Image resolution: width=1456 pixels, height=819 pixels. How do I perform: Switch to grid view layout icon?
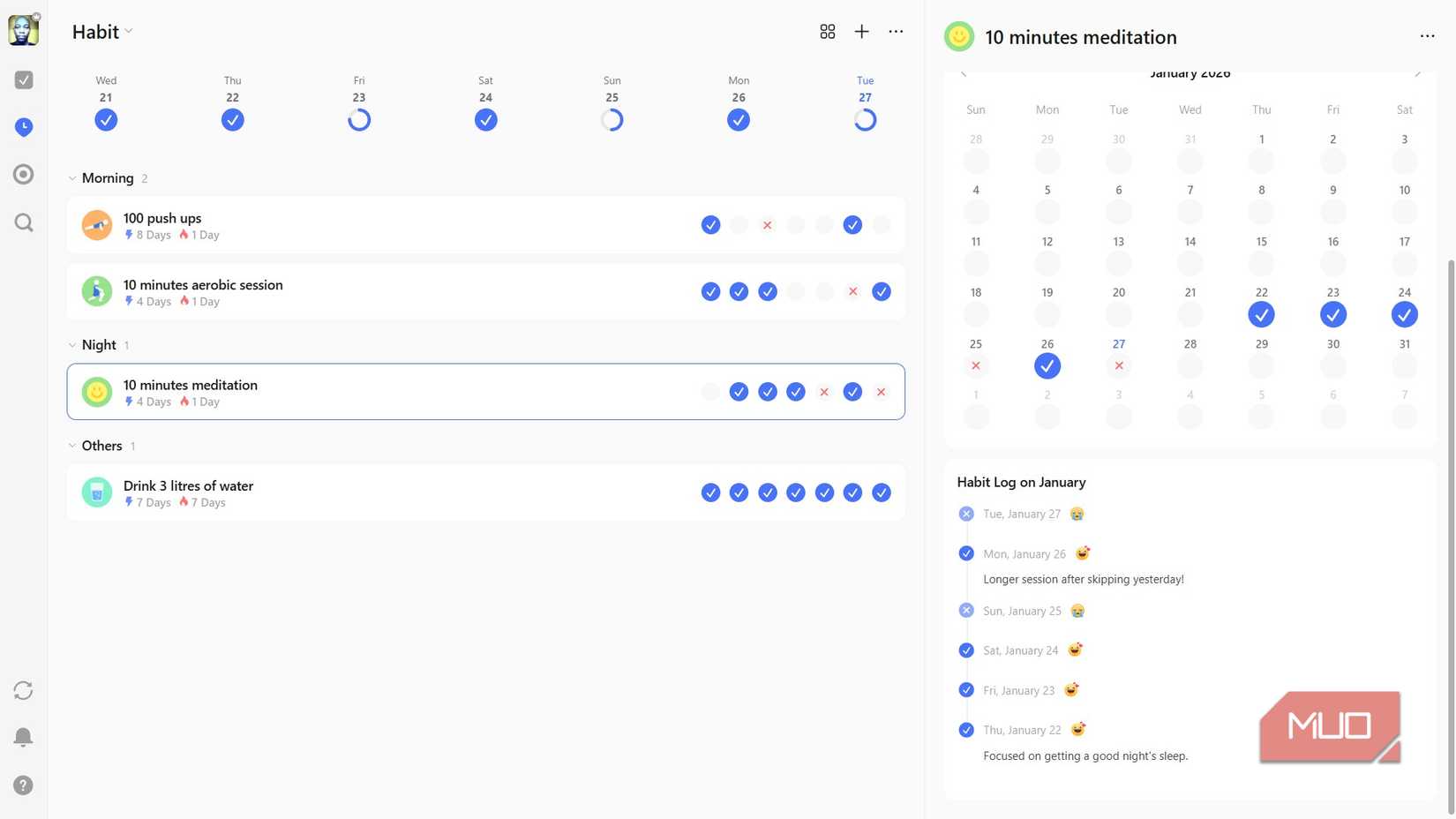827,32
